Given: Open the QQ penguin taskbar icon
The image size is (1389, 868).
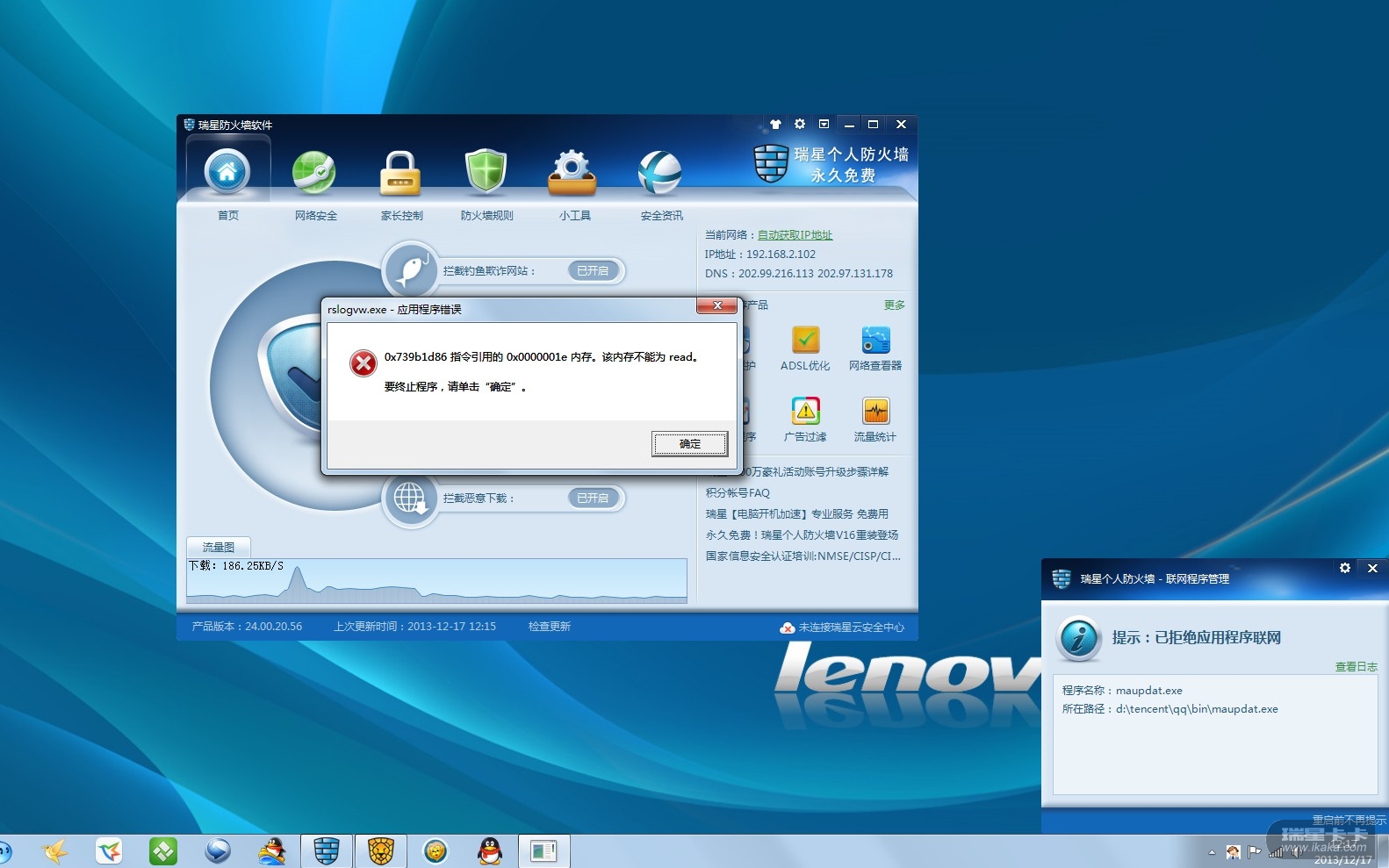Looking at the screenshot, I should (490, 850).
